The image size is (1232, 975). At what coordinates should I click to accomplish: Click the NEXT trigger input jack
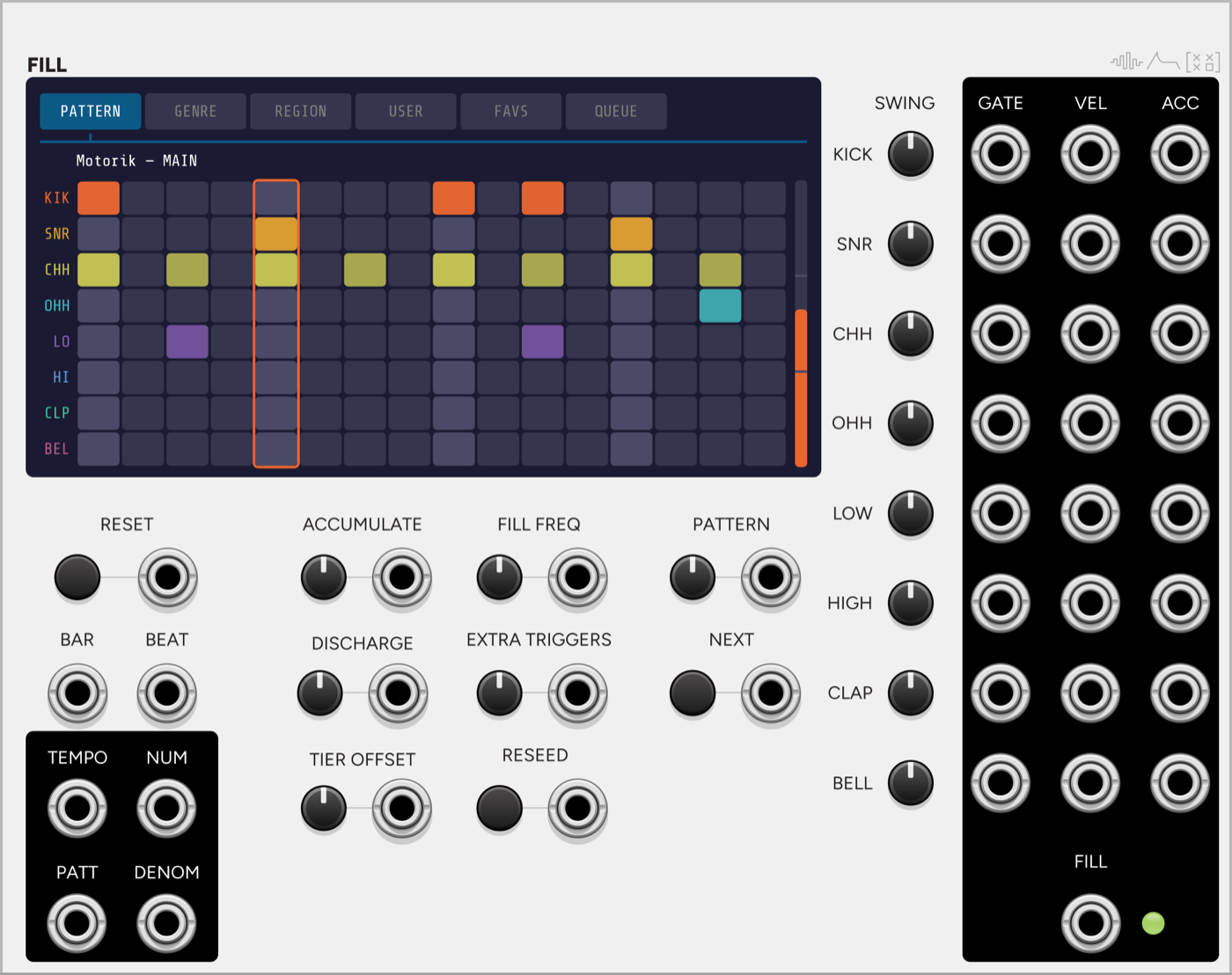(x=771, y=693)
